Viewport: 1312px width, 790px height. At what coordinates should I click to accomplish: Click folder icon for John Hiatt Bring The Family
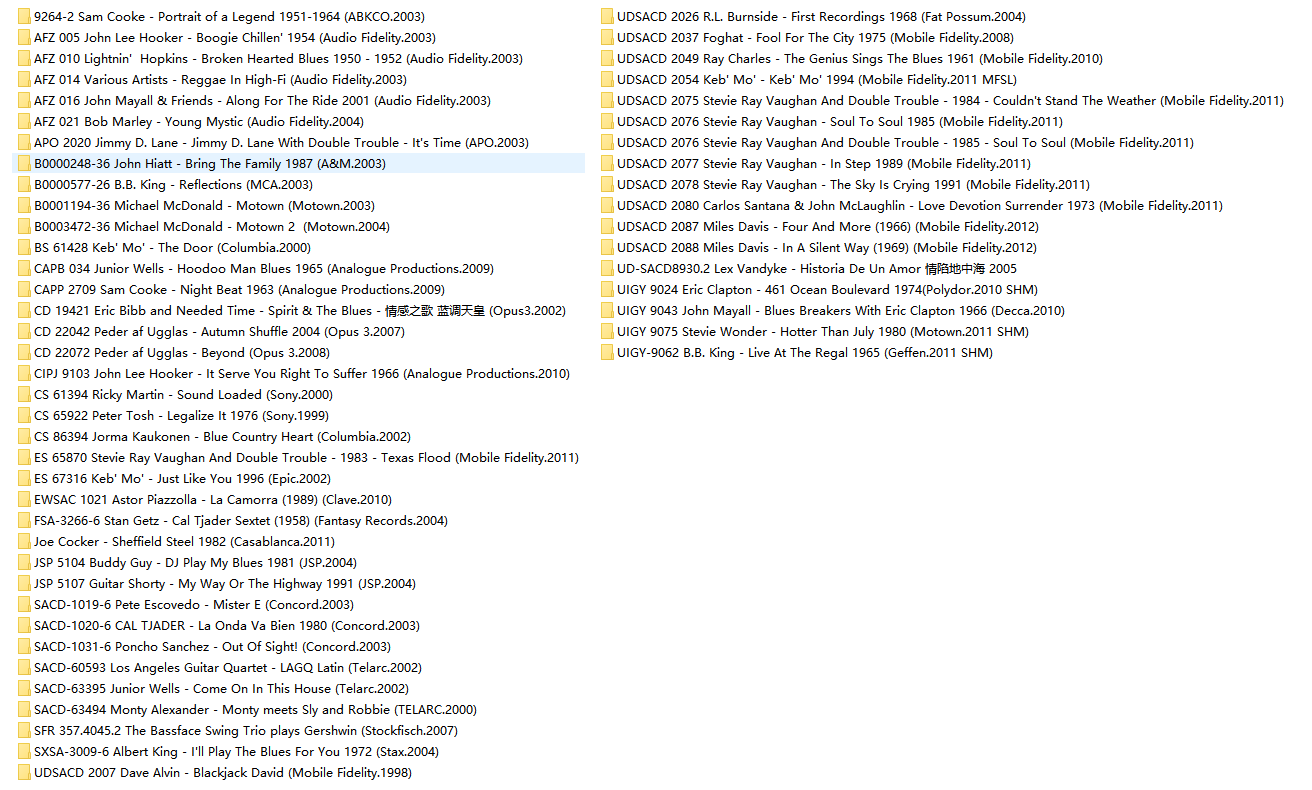24,164
